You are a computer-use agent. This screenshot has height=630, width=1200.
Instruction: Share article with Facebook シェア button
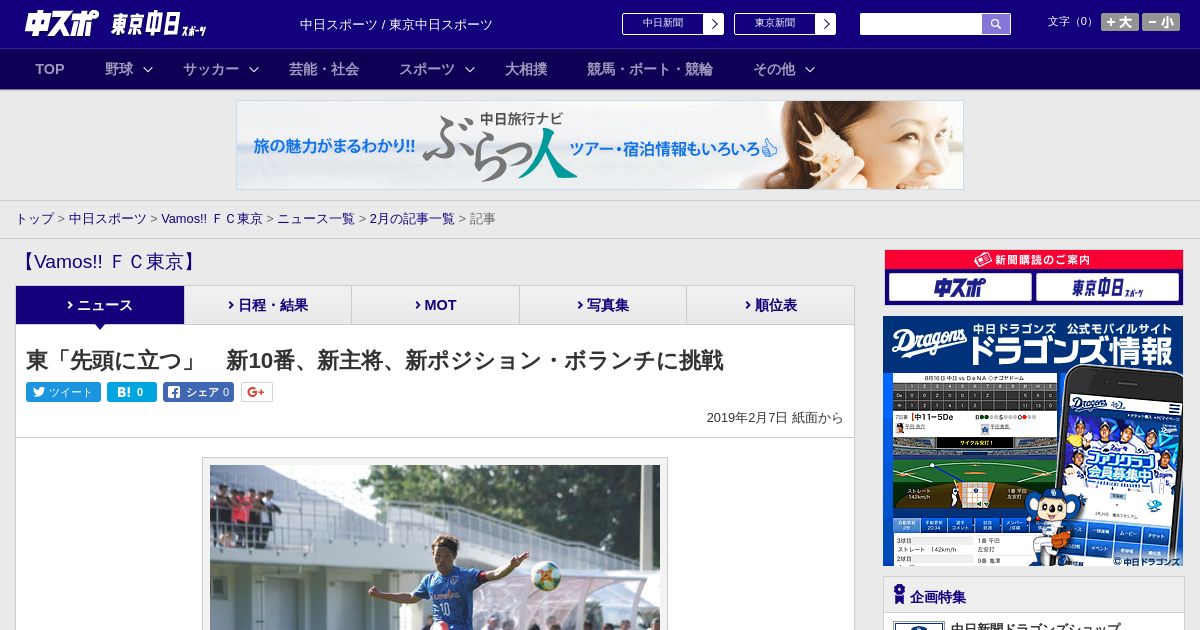point(198,392)
